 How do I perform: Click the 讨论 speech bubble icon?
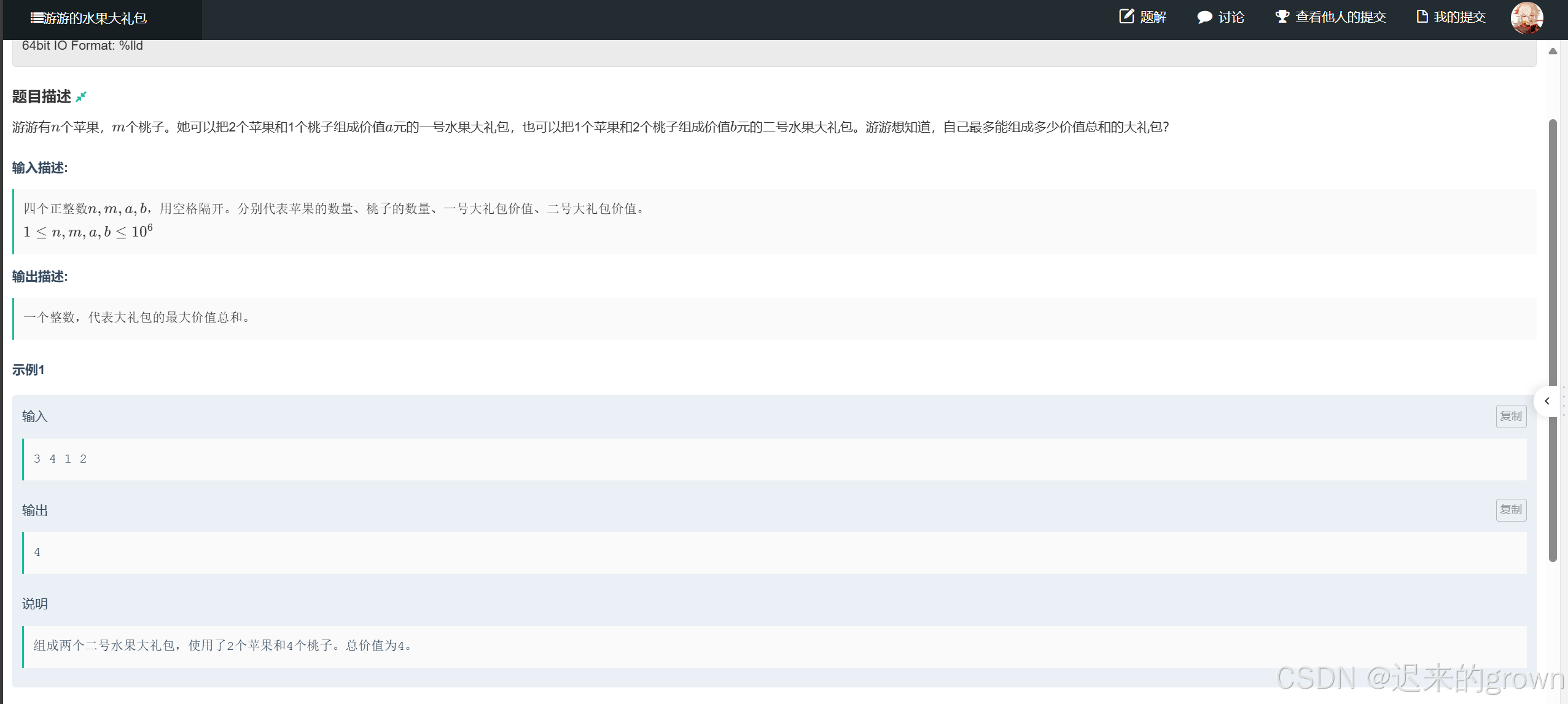[x=1204, y=17]
